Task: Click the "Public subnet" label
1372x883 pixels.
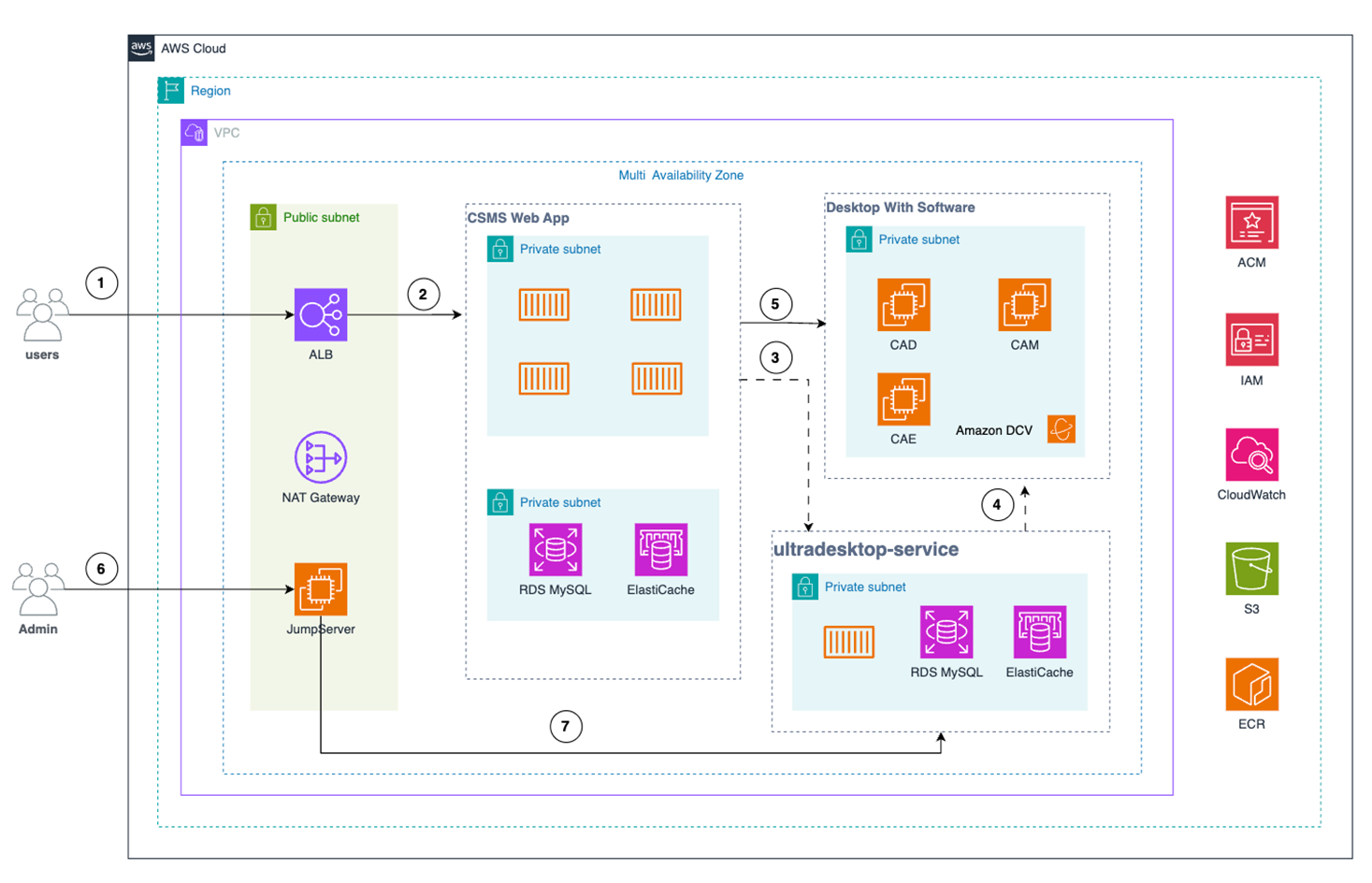Action: point(322,217)
